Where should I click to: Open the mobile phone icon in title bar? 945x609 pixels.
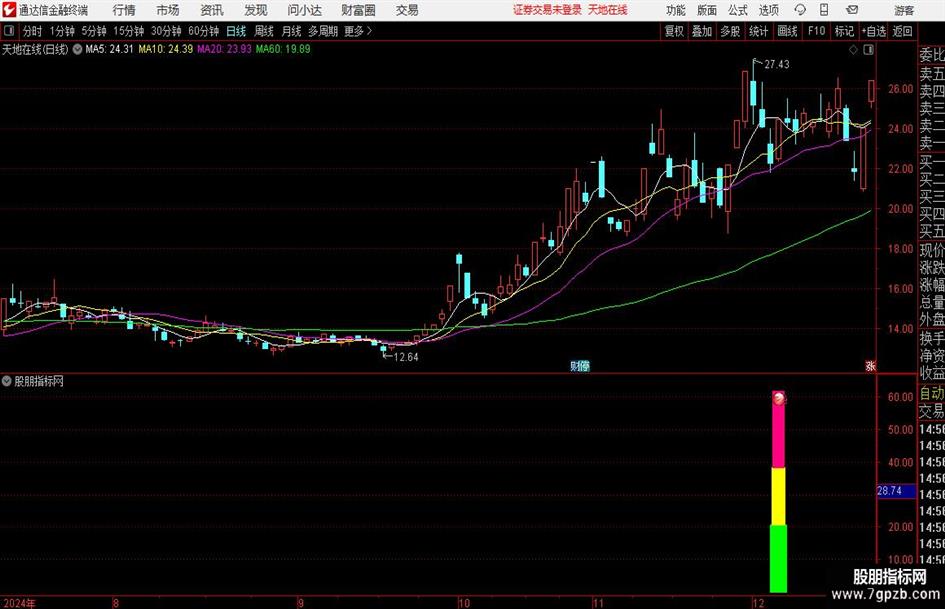pos(824,10)
